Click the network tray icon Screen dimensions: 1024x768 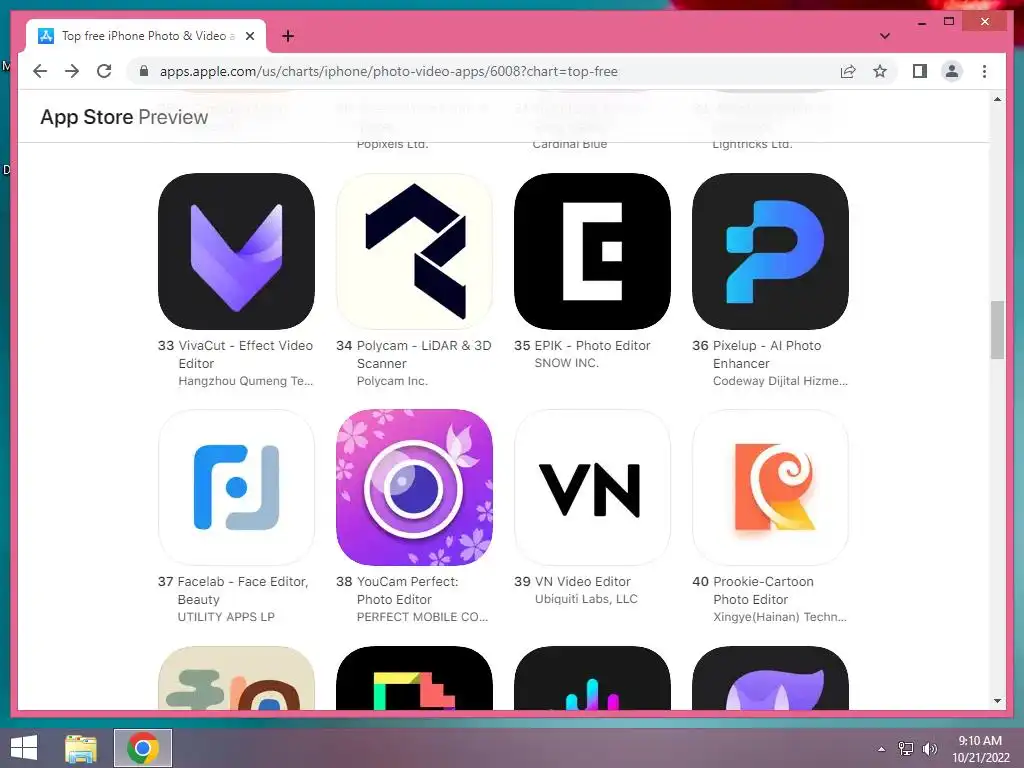[x=906, y=749]
